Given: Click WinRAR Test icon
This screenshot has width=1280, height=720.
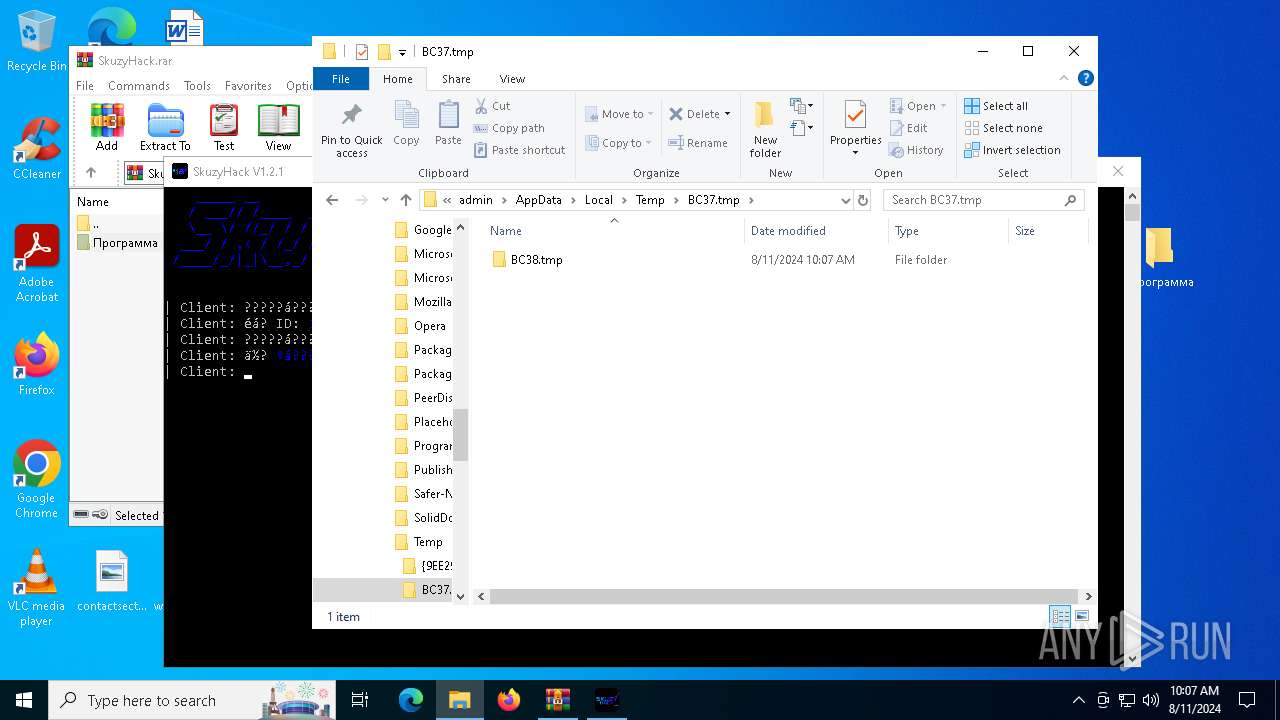Looking at the screenshot, I should point(224,127).
